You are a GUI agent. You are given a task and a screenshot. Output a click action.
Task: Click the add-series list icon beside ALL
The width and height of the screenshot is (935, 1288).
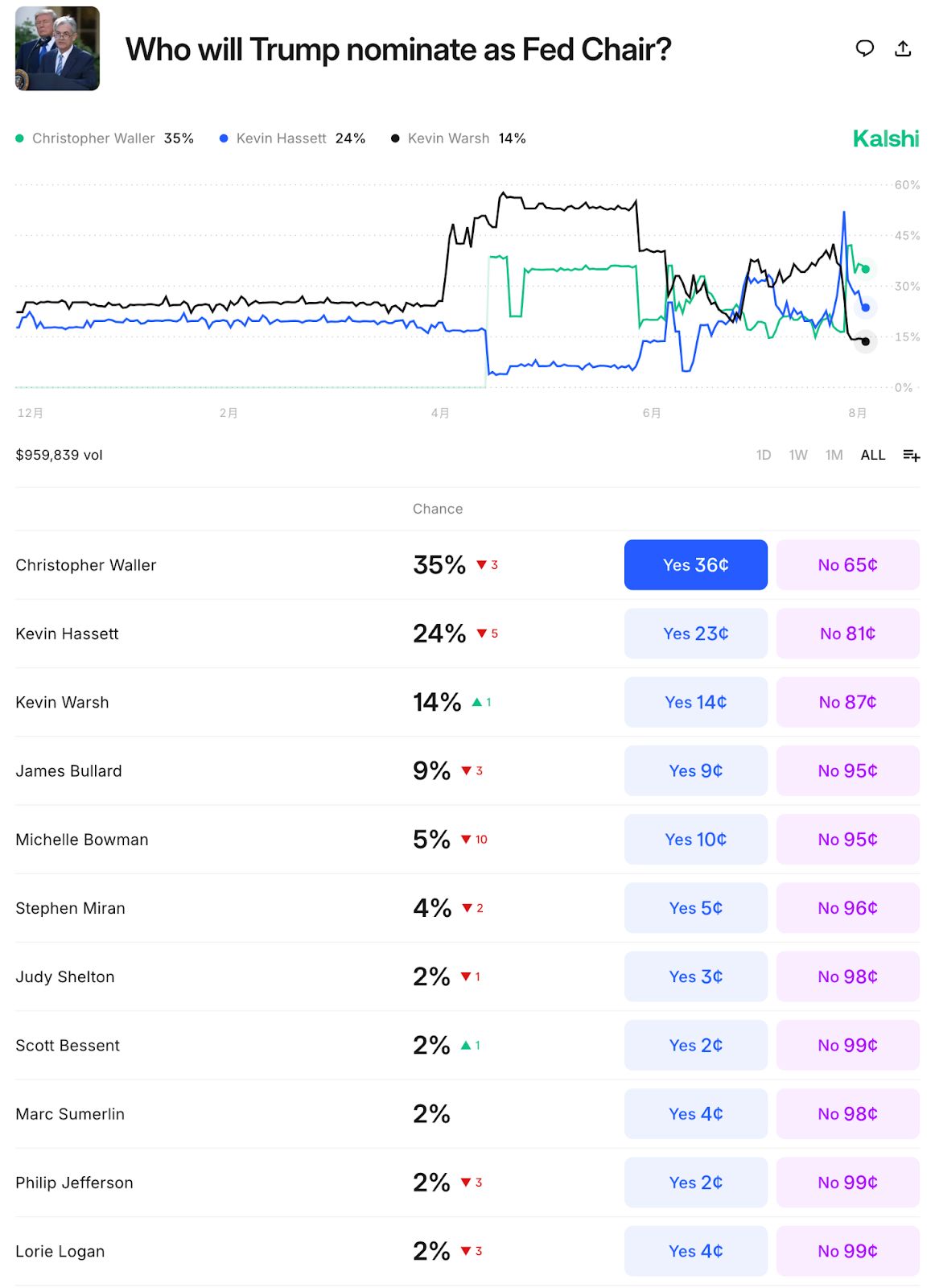[911, 456]
